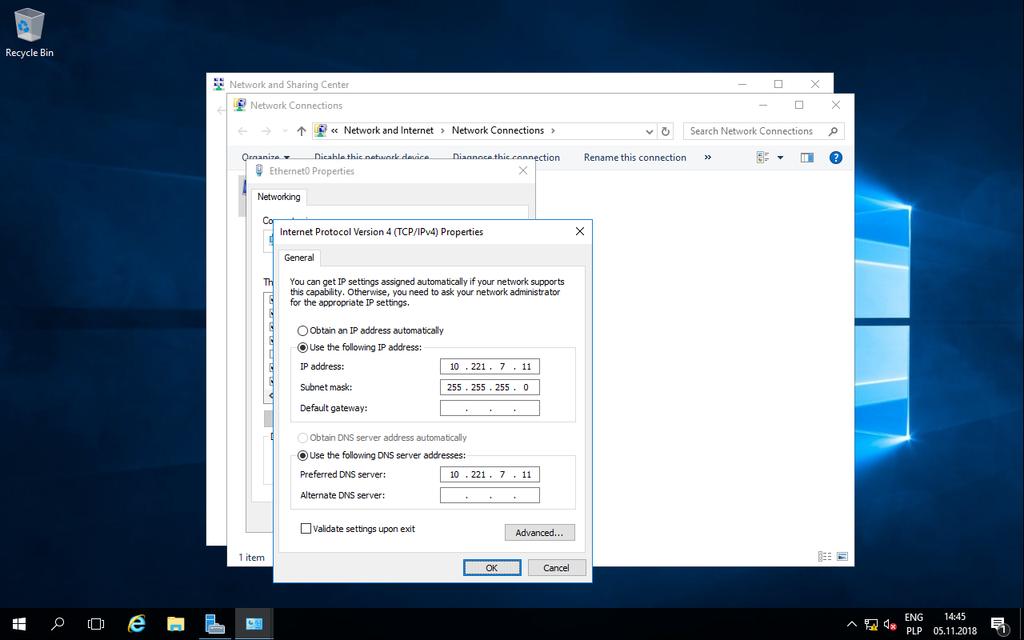
Task: Switch to large icons view in status bar
Action: tap(842, 556)
